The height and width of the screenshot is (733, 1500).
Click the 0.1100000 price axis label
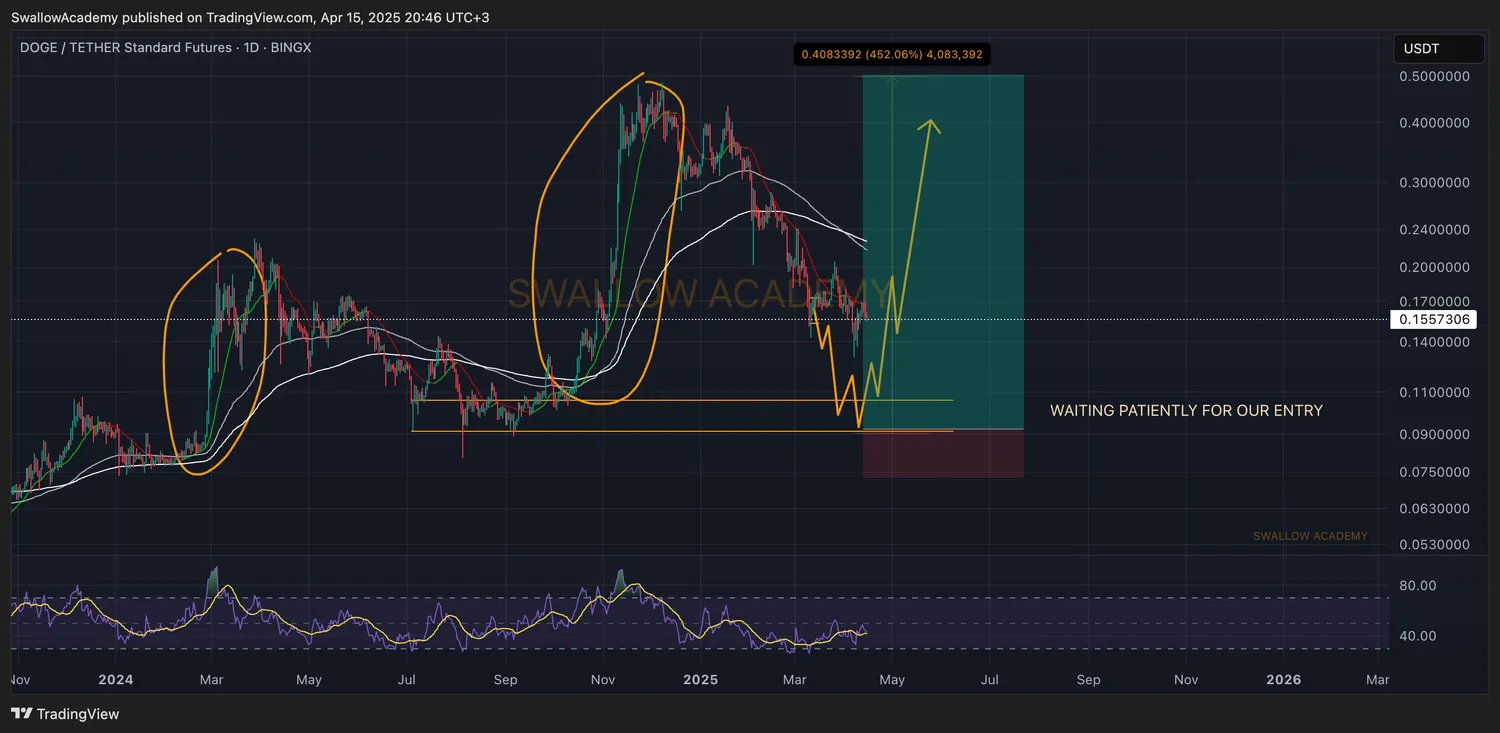pos(1433,392)
